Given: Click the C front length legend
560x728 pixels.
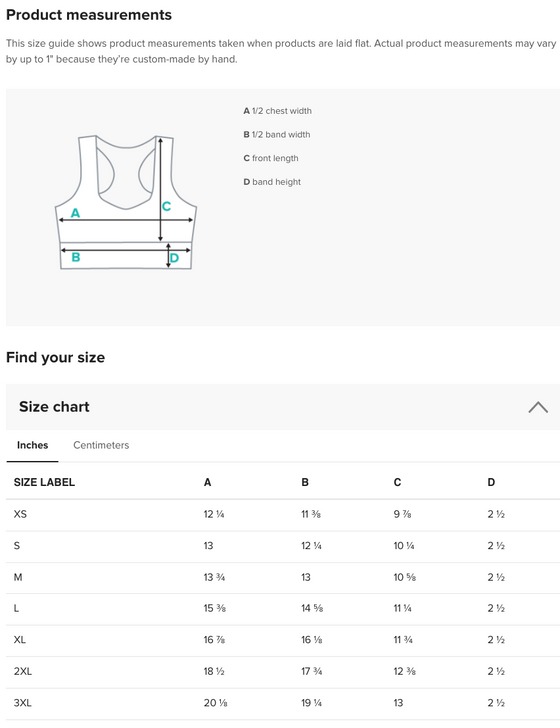Looking at the screenshot, I should [x=271, y=158].
